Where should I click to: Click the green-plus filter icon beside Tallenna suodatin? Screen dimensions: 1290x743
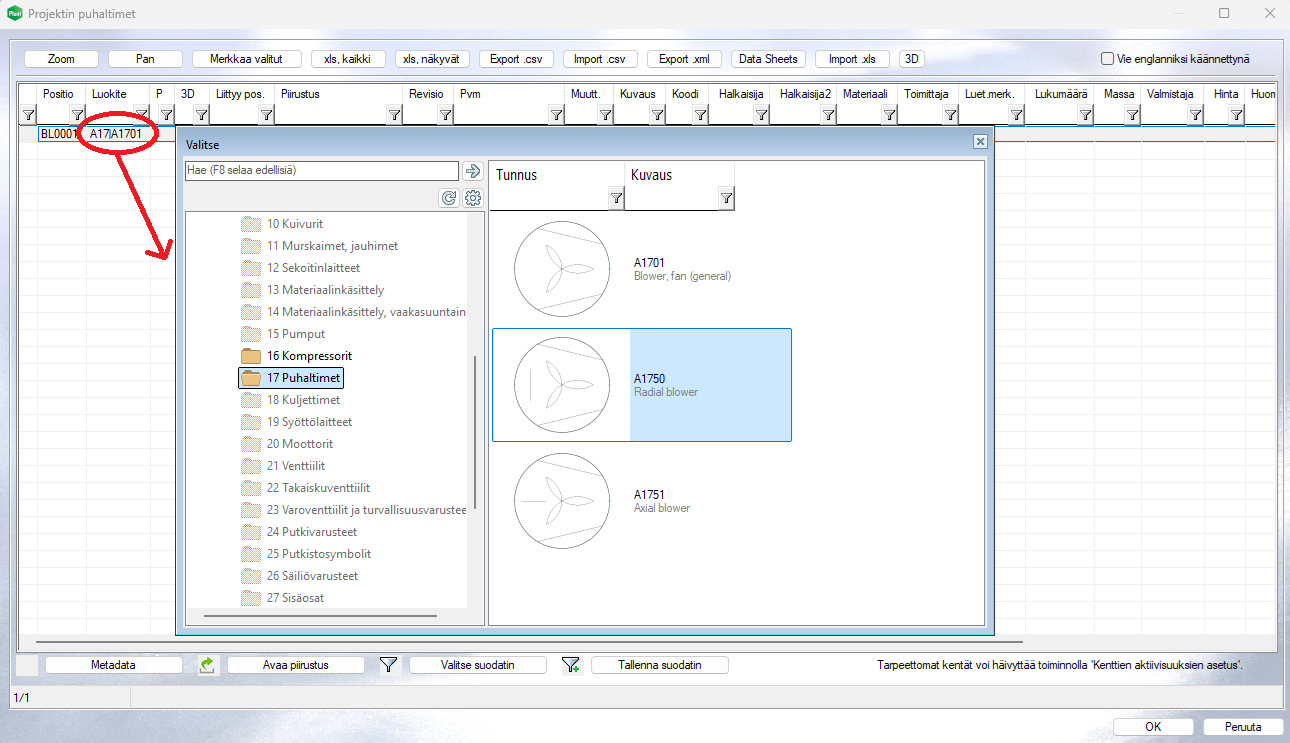pyautogui.click(x=571, y=665)
